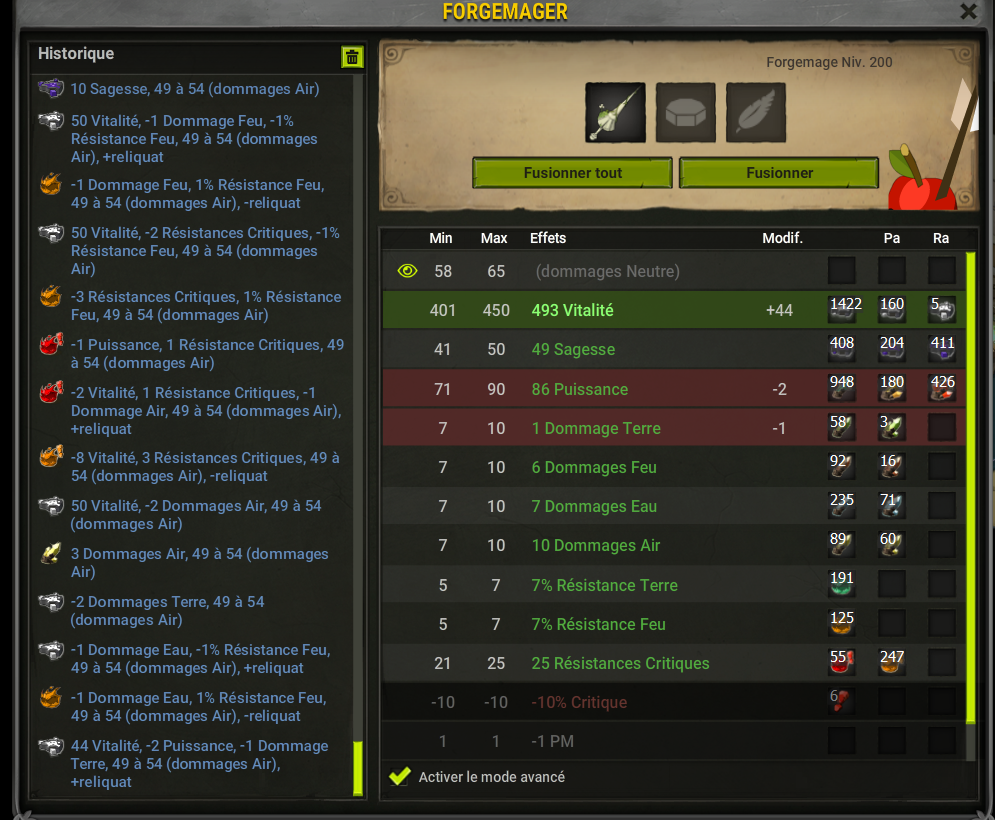Select the Pa Dommages Air rune 60
Screen dimensions: 995x820
coord(892,545)
